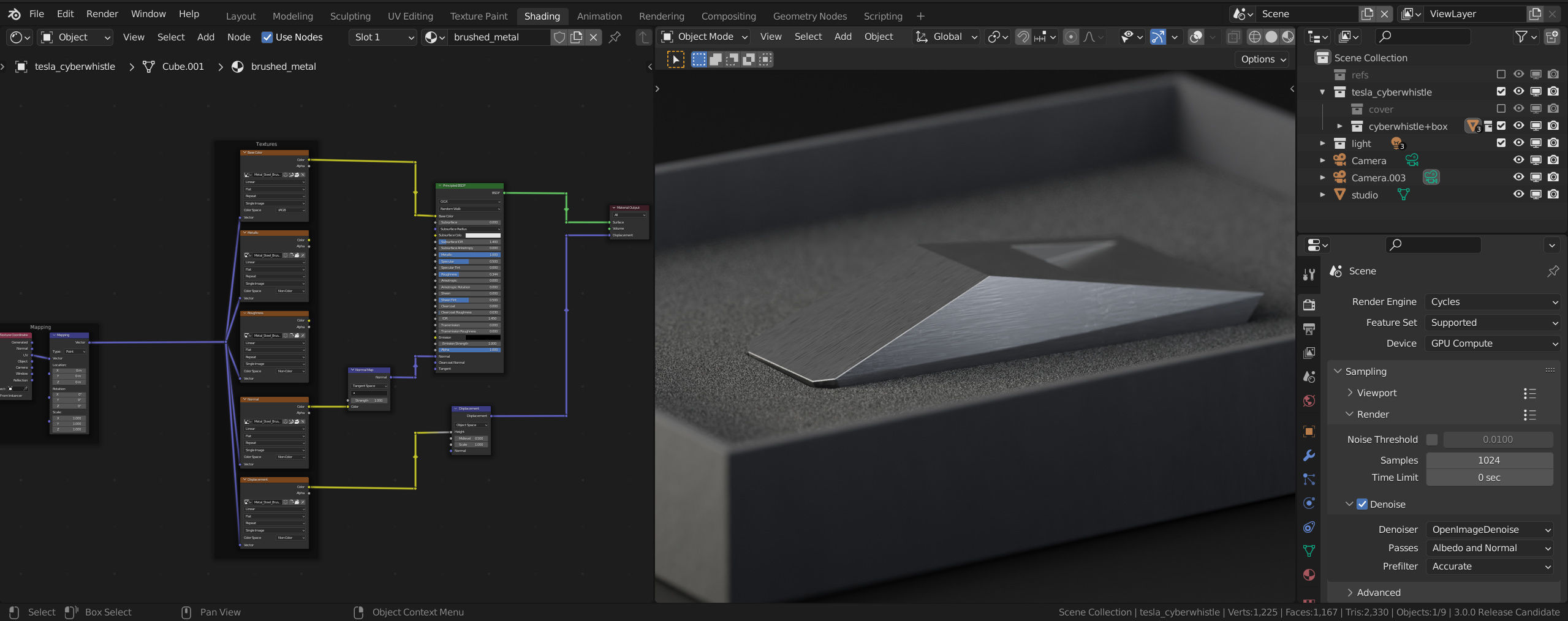
Task: Pin the brushed_metal node tree
Action: pos(614,37)
